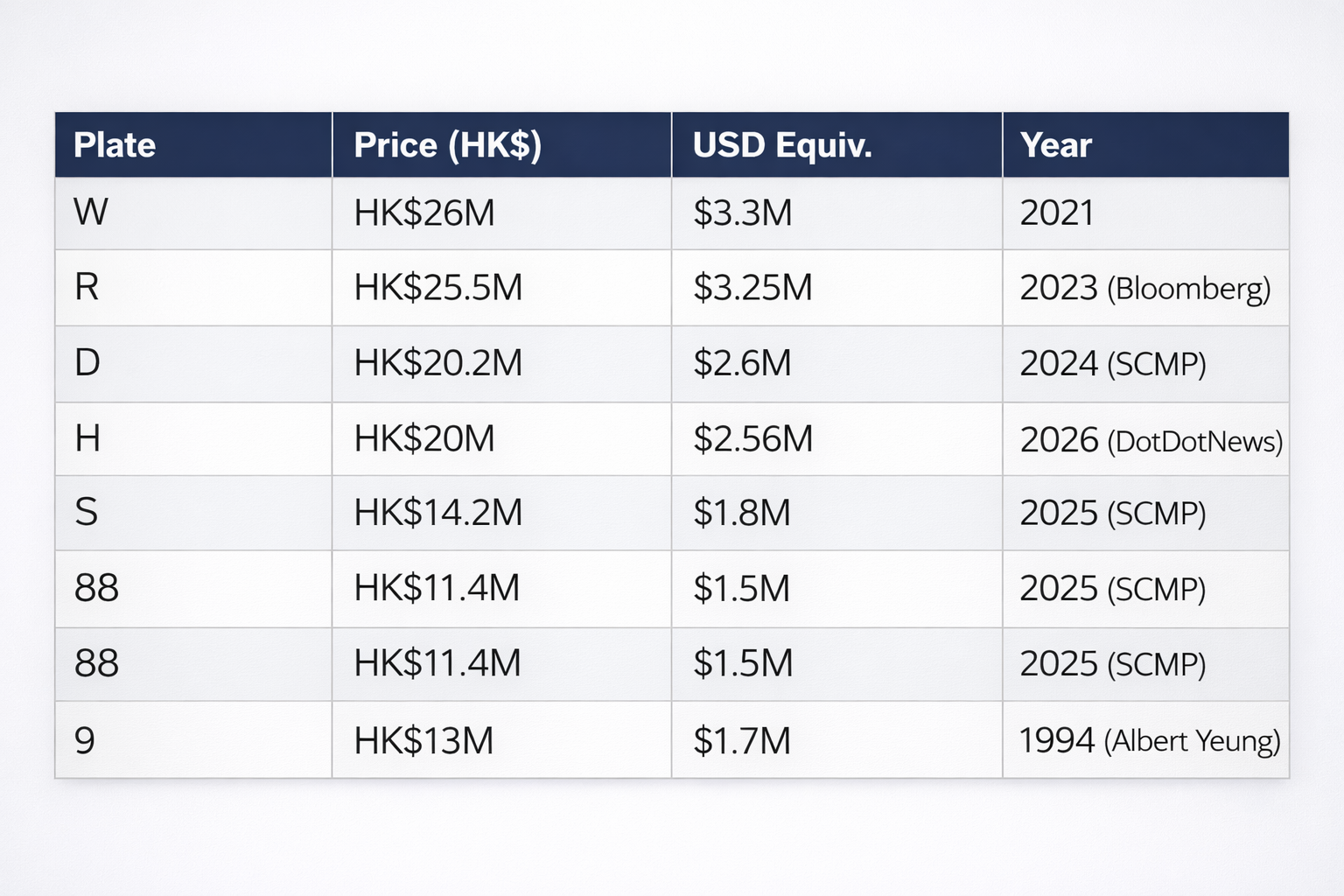Select the 2023 (Bloomberg) year cell
Image resolution: width=1344 pixels, height=896 pixels.
tap(1144, 288)
